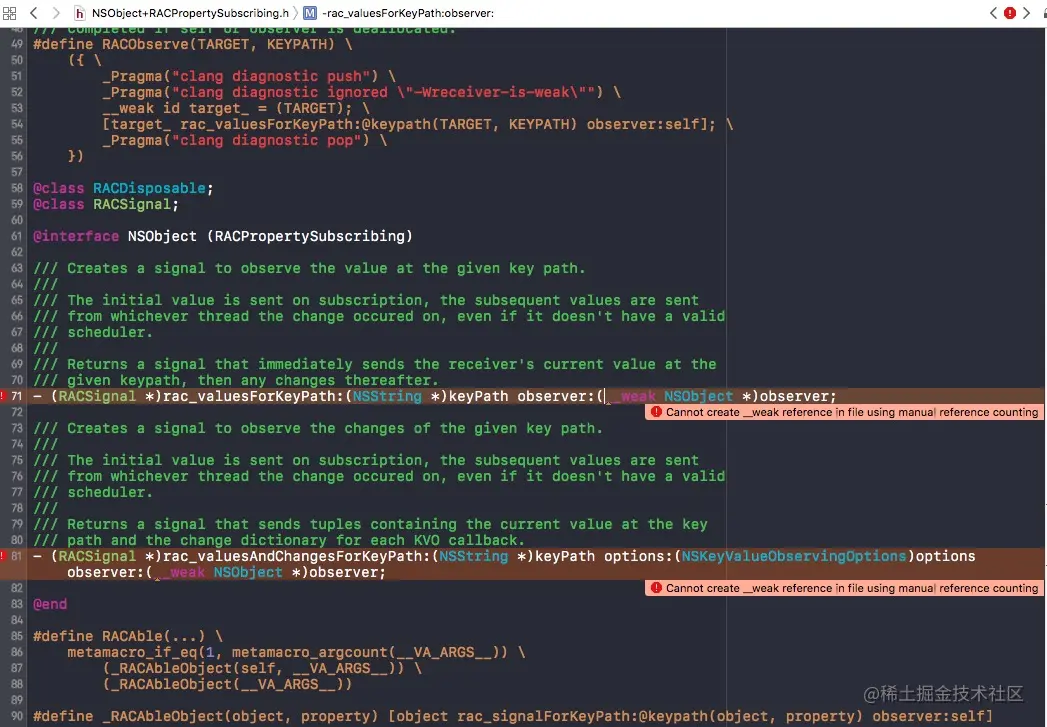
Task: Jump to next issue arrow
Action: 1027,13
